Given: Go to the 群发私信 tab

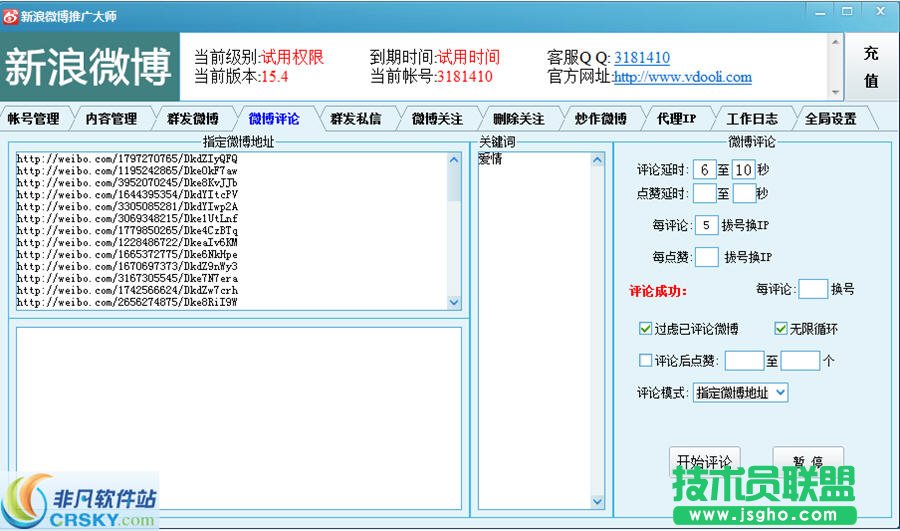Looking at the screenshot, I should (356, 119).
